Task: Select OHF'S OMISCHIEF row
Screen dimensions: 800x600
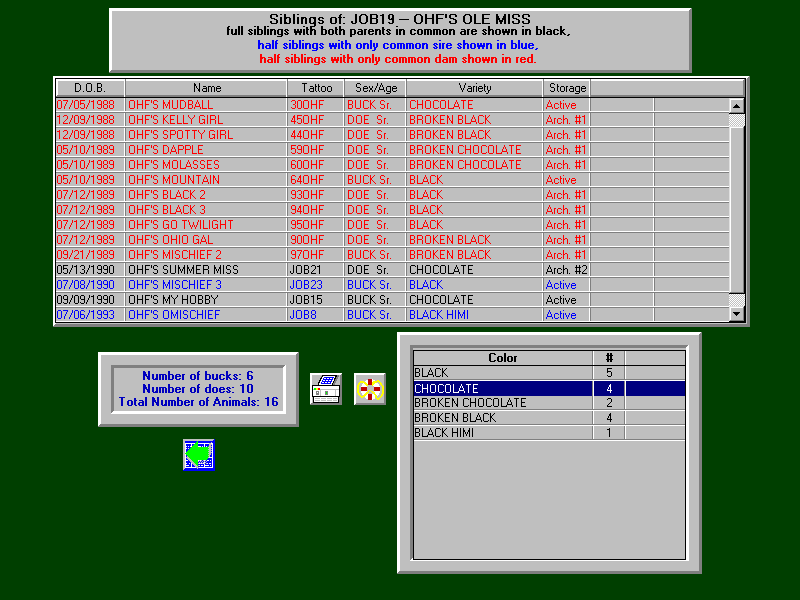Action: tap(392, 315)
